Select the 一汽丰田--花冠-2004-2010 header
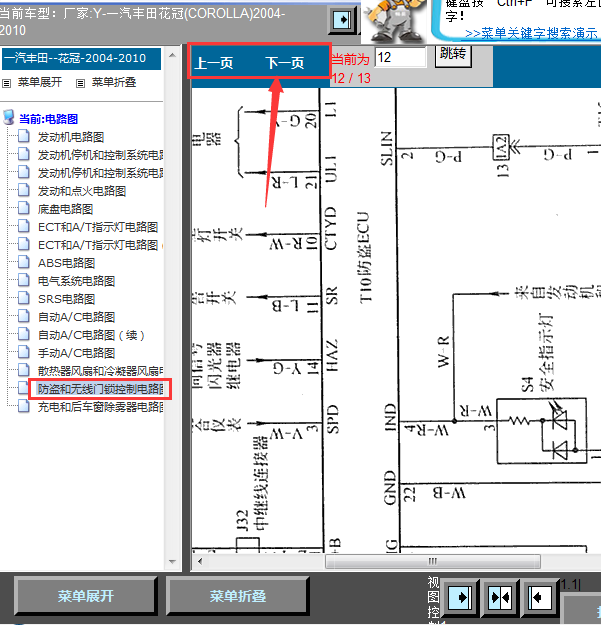Image resolution: width=601 pixels, height=625 pixels. point(81,58)
